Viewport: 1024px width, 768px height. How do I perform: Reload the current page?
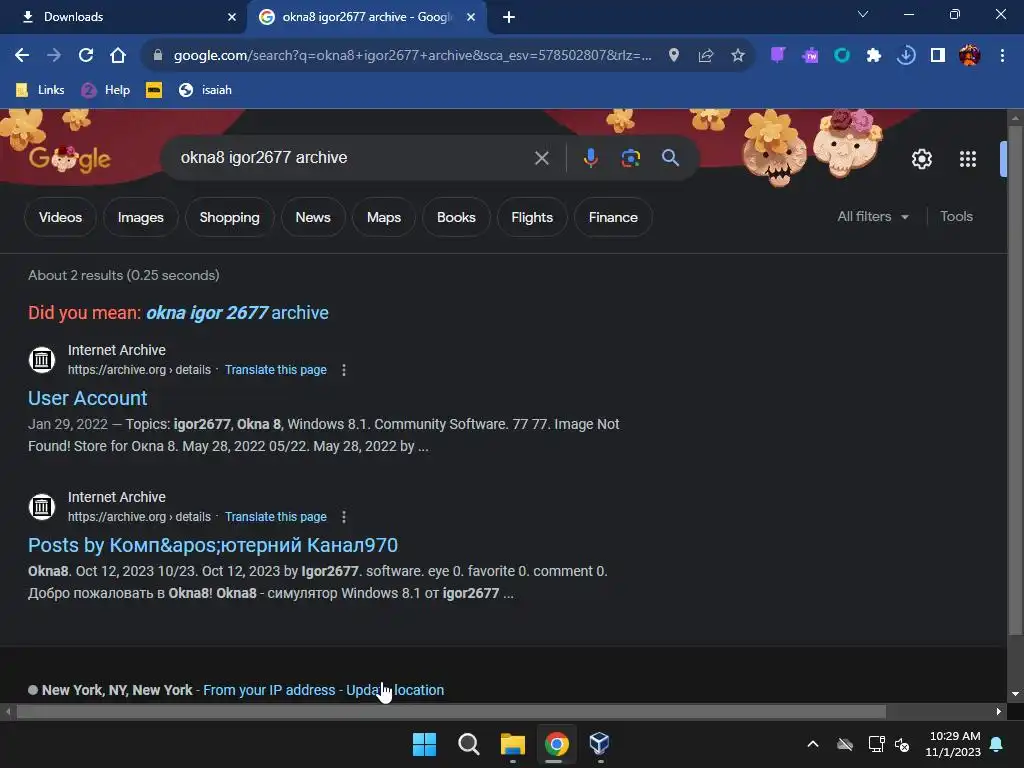click(86, 56)
